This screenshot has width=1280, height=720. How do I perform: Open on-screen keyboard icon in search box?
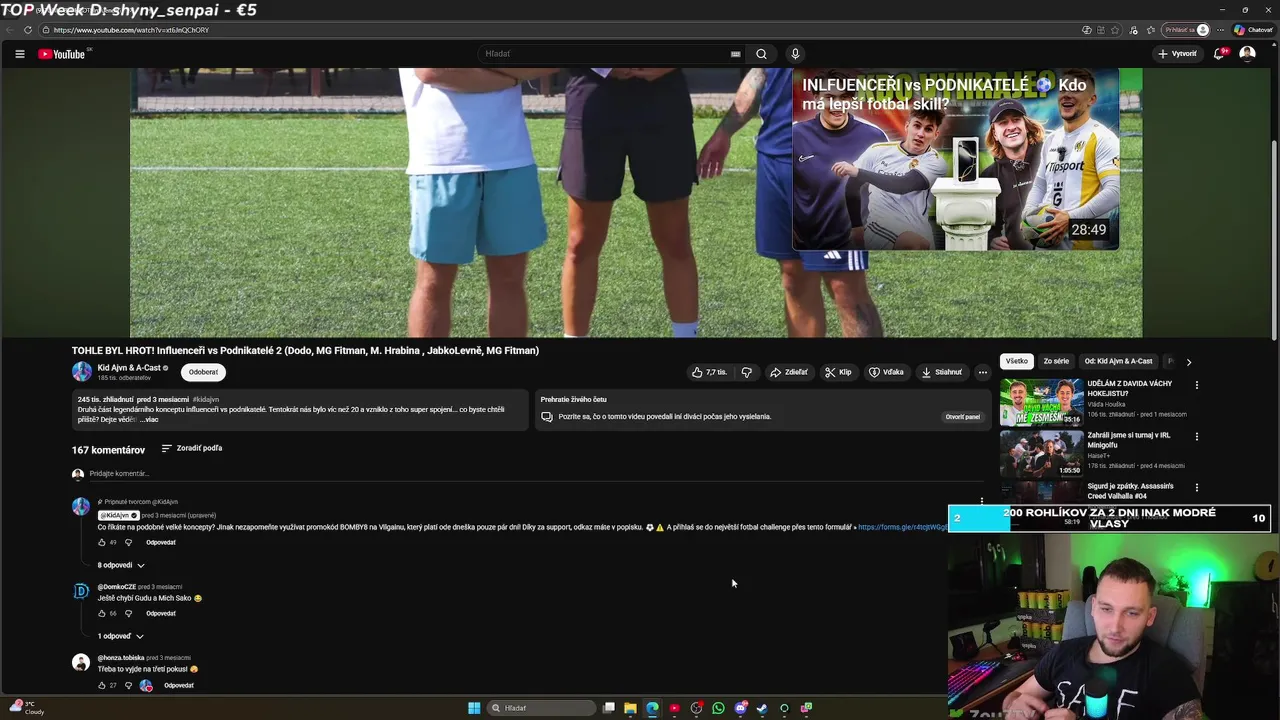735,54
